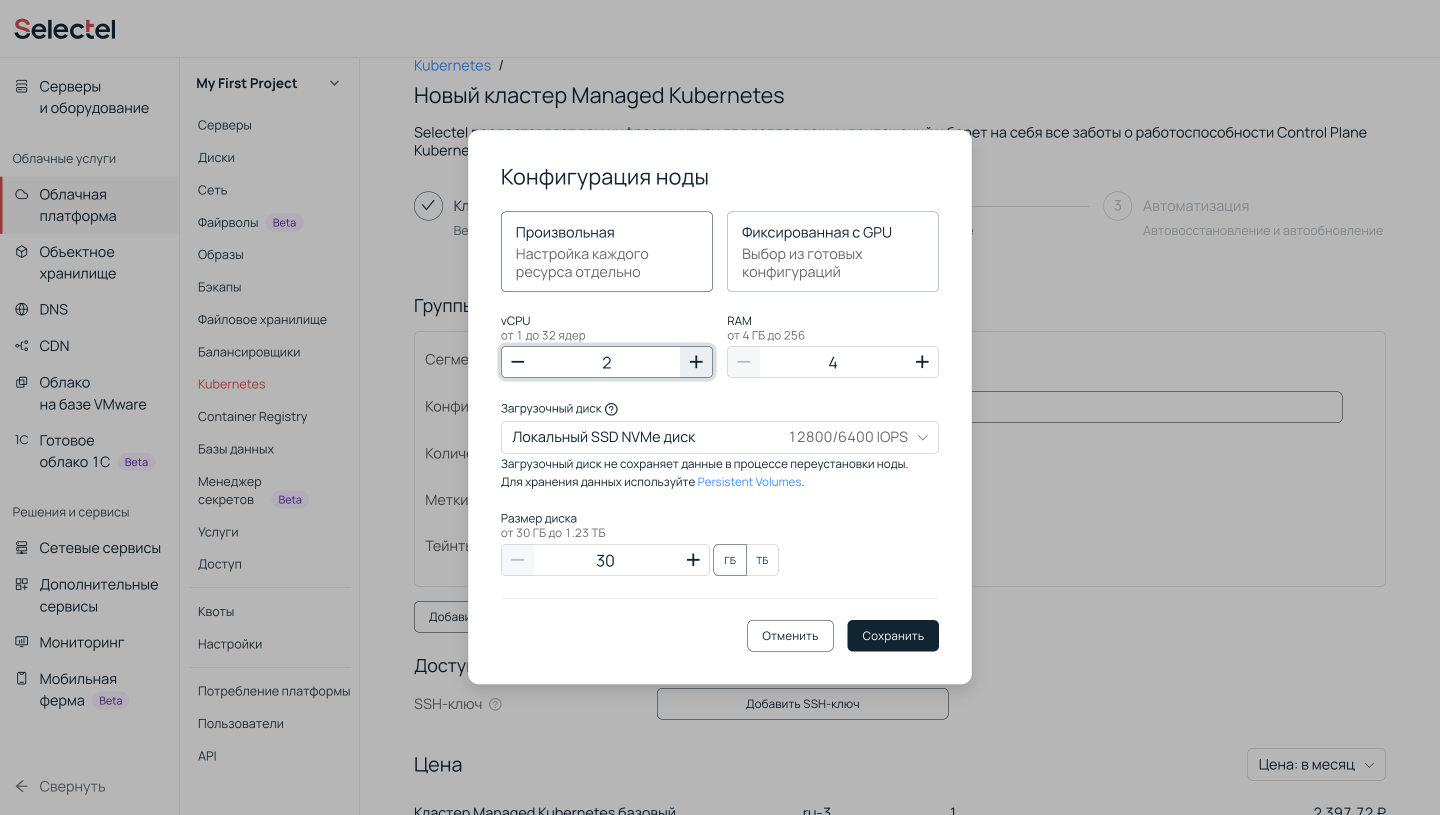The width and height of the screenshot is (1440, 815).
Task: Open Persistent Volumes link
Action: click(x=749, y=482)
